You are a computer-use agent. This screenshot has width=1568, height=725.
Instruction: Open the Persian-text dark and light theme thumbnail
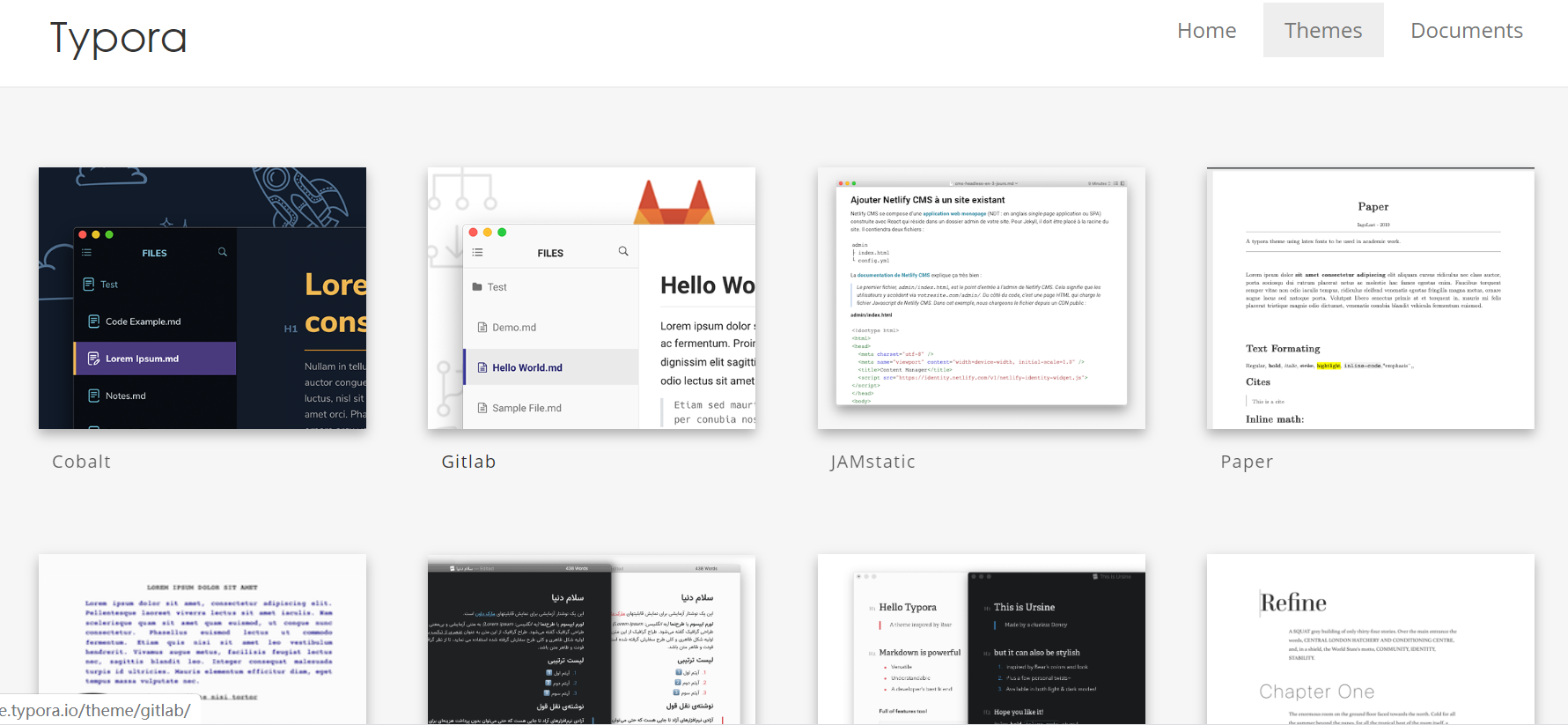point(592,639)
